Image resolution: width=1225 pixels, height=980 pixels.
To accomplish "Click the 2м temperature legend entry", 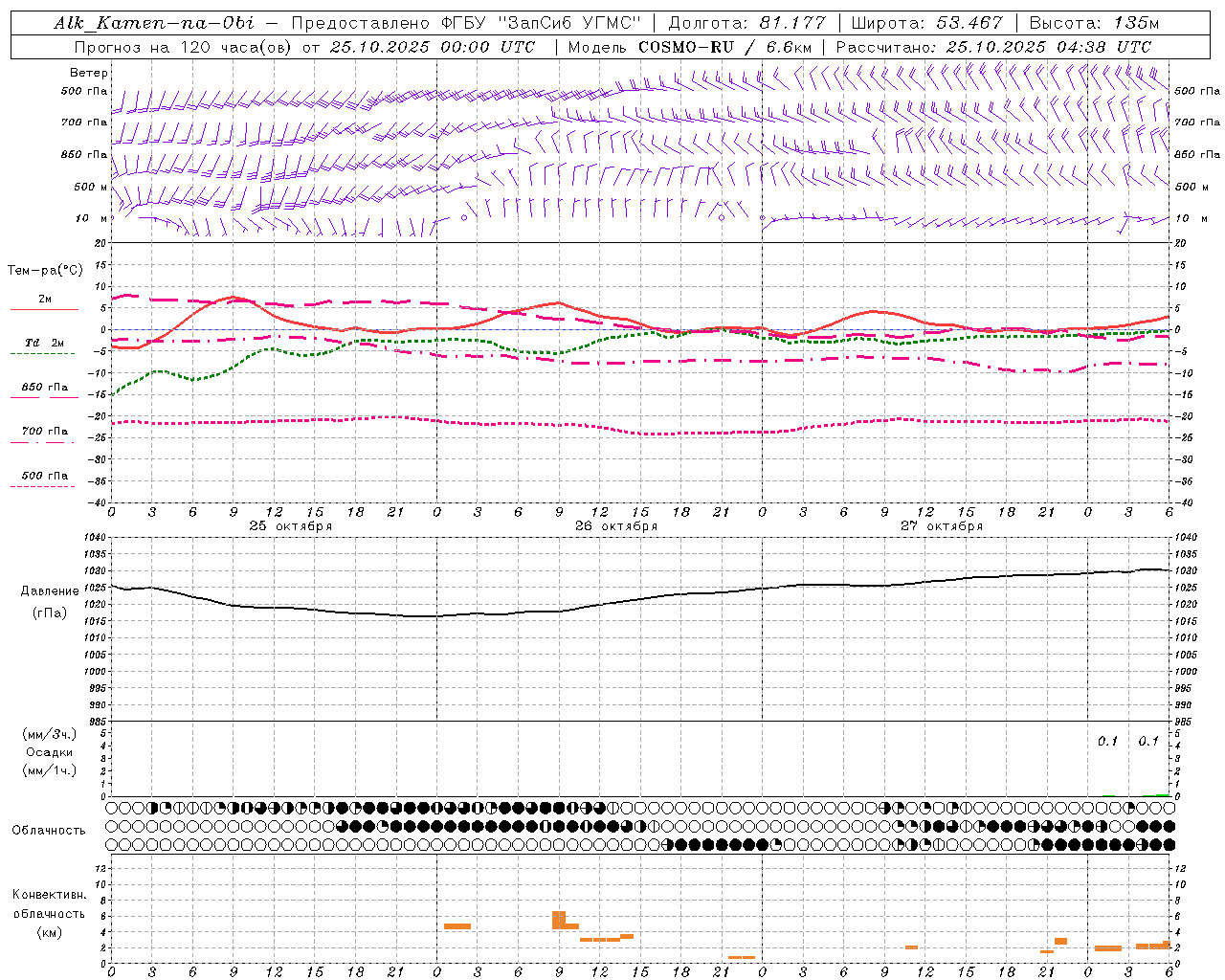I will coord(45,299).
